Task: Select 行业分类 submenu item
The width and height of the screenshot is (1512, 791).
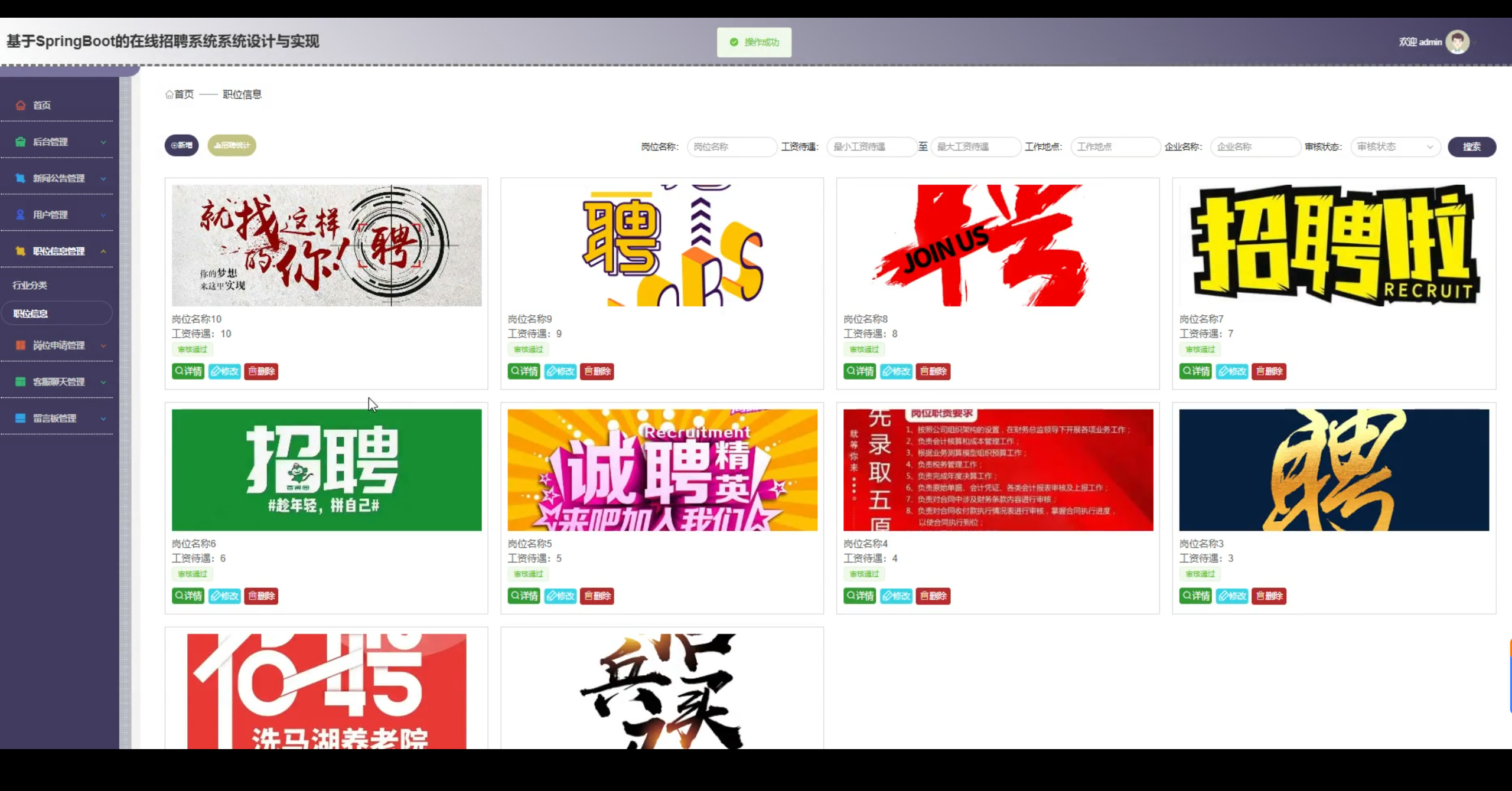Action: 30,285
